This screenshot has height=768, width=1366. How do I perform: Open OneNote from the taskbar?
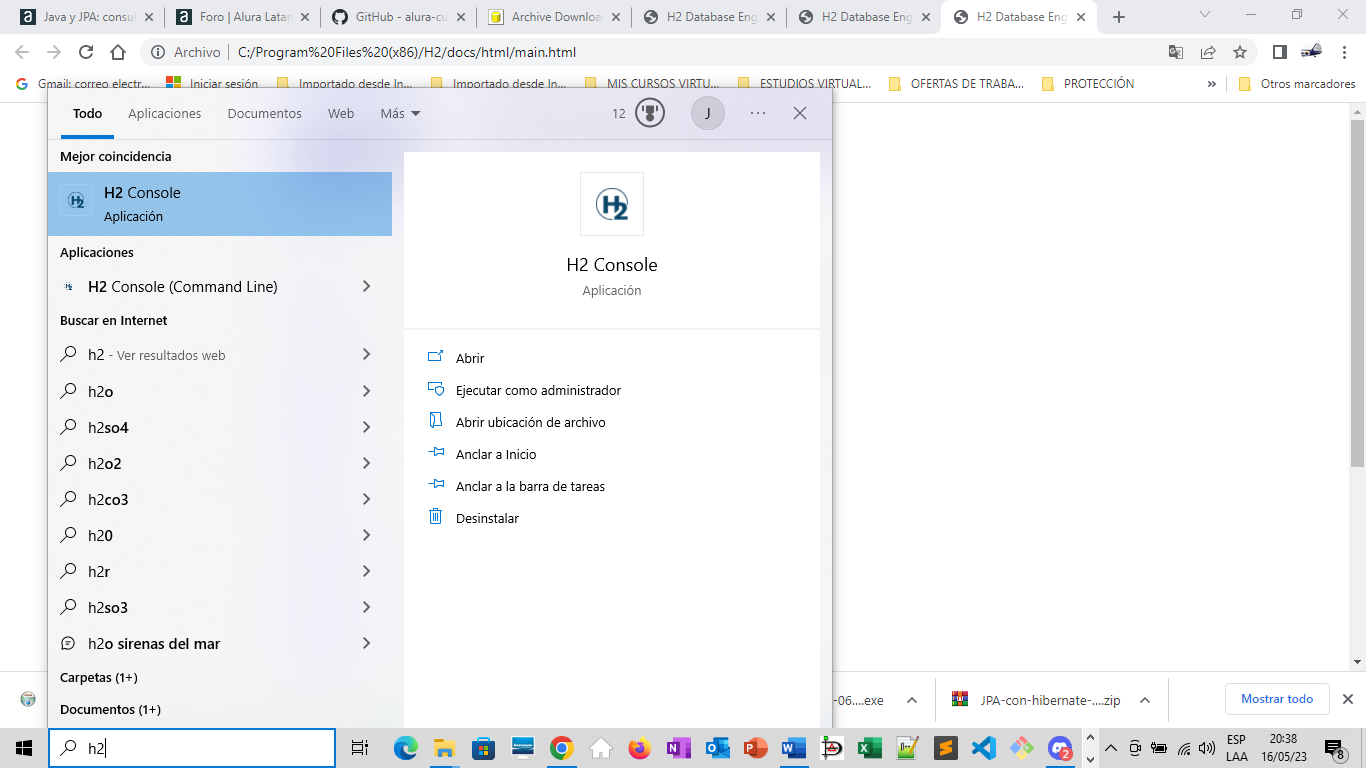[678, 748]
